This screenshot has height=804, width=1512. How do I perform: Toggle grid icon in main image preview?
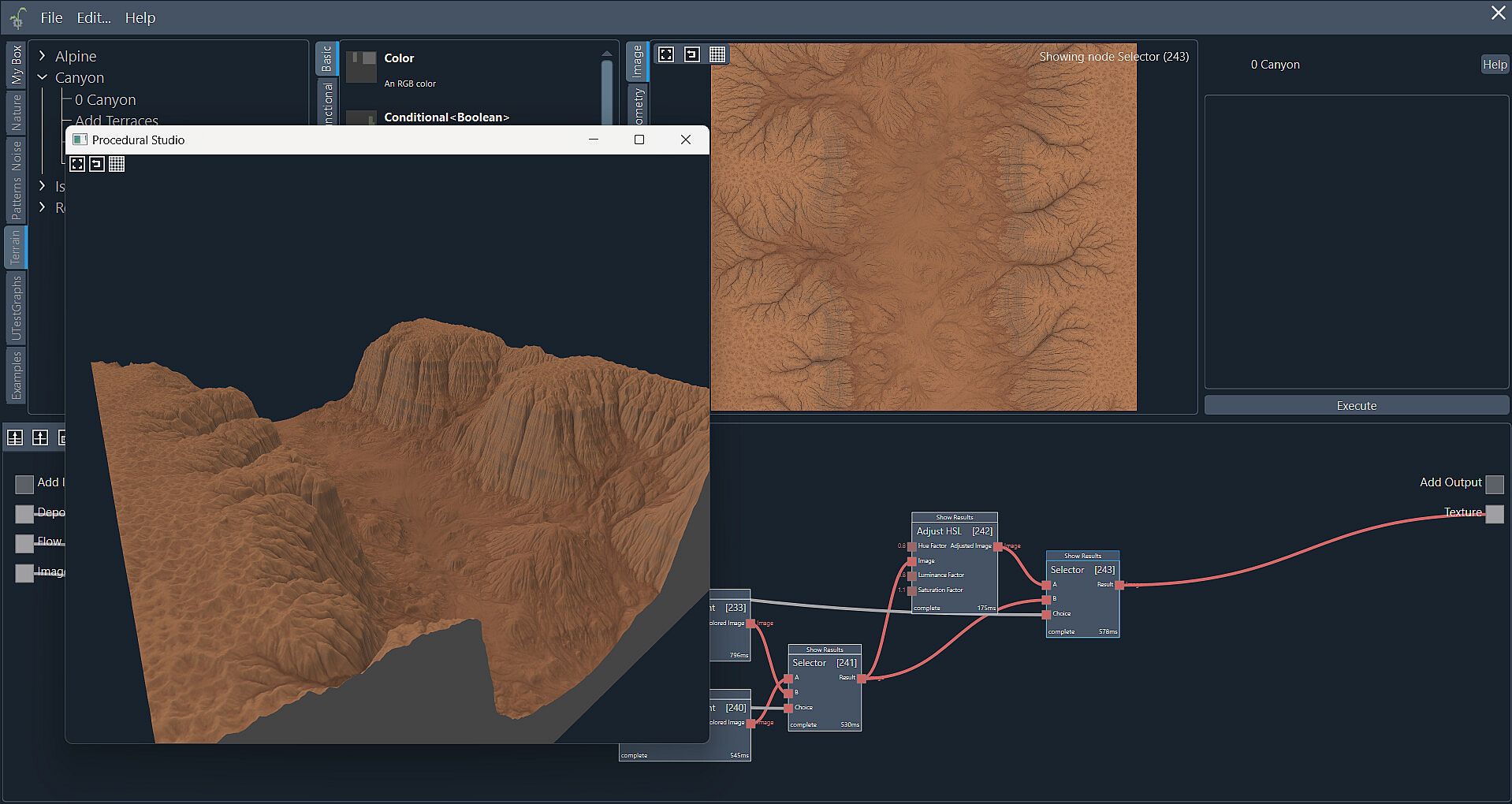click(717, 54)
